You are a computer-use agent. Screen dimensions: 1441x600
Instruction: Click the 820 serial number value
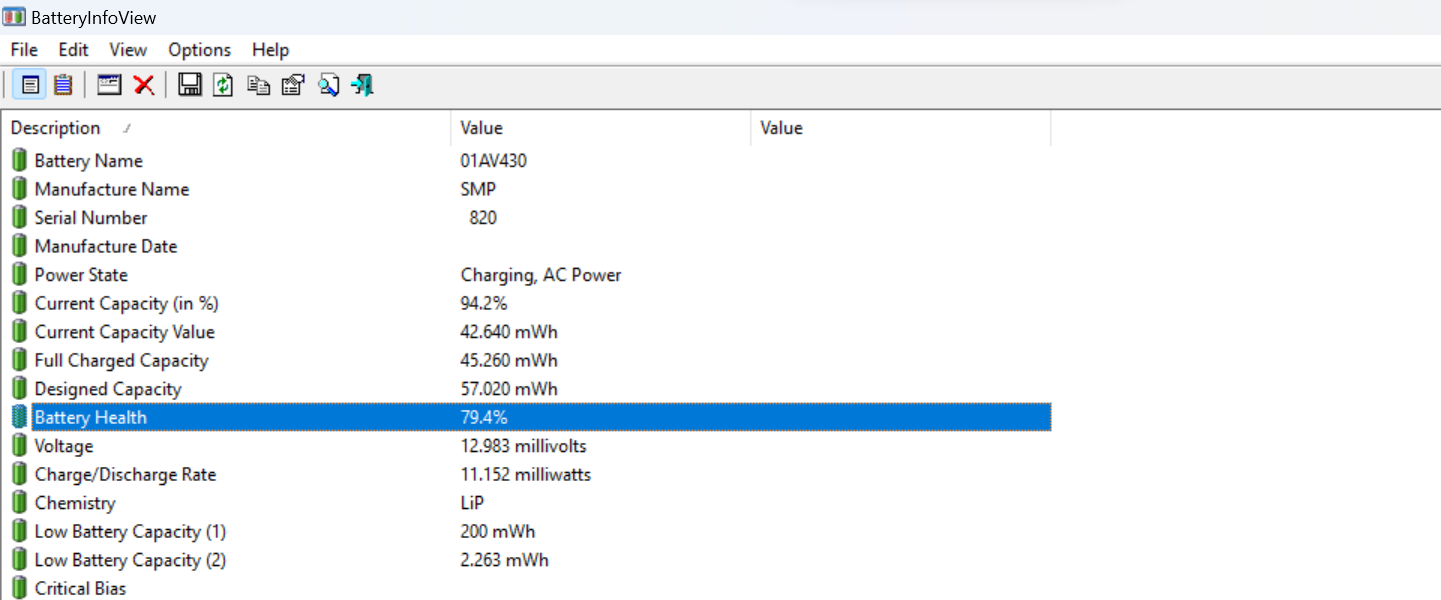(x=483, y=217)
